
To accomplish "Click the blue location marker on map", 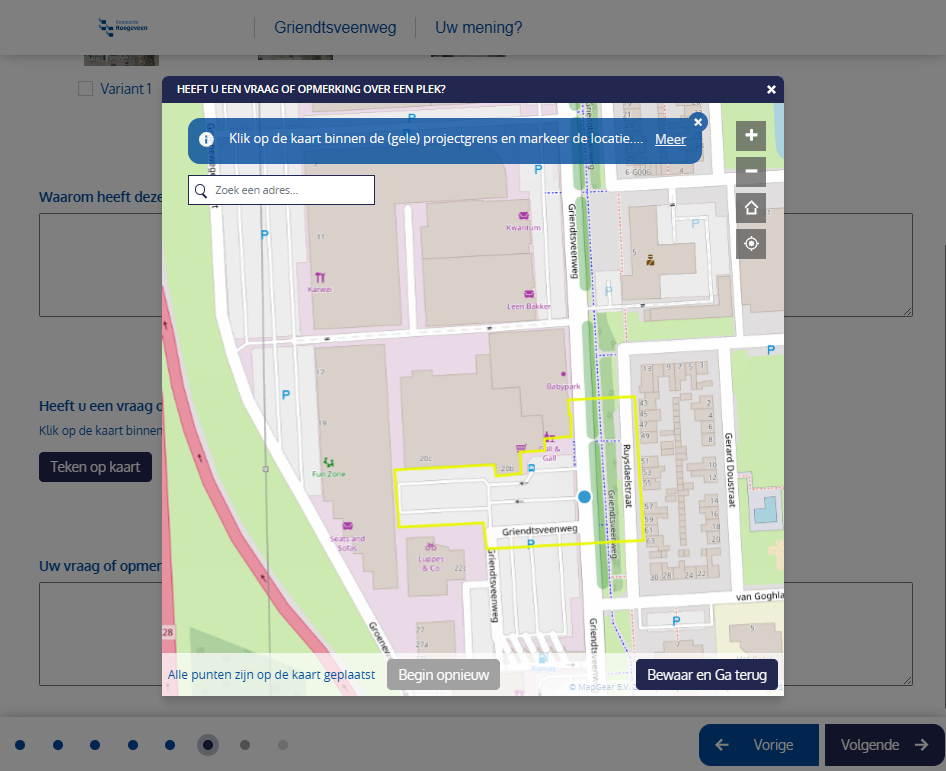I will click(584, 496).
